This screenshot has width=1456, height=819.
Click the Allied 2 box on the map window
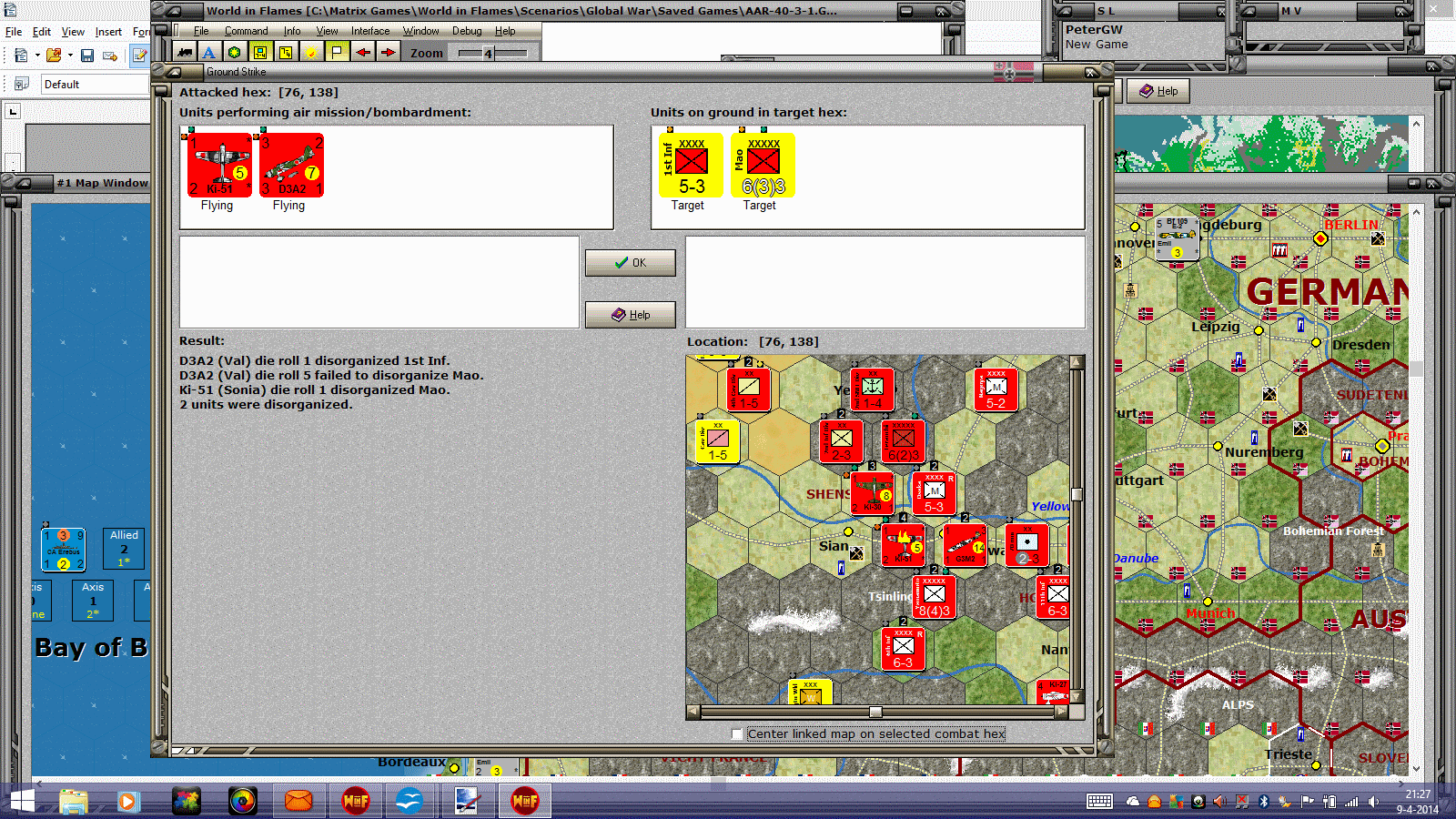(x=124, y=549)
